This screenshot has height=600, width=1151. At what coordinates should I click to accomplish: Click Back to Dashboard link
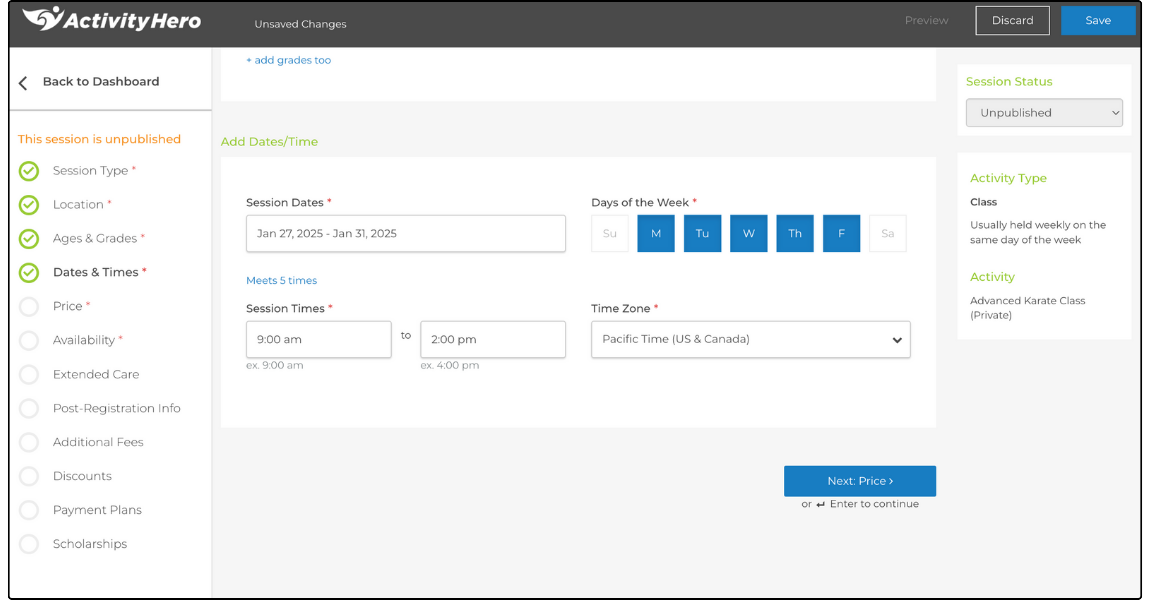[101, 82]
